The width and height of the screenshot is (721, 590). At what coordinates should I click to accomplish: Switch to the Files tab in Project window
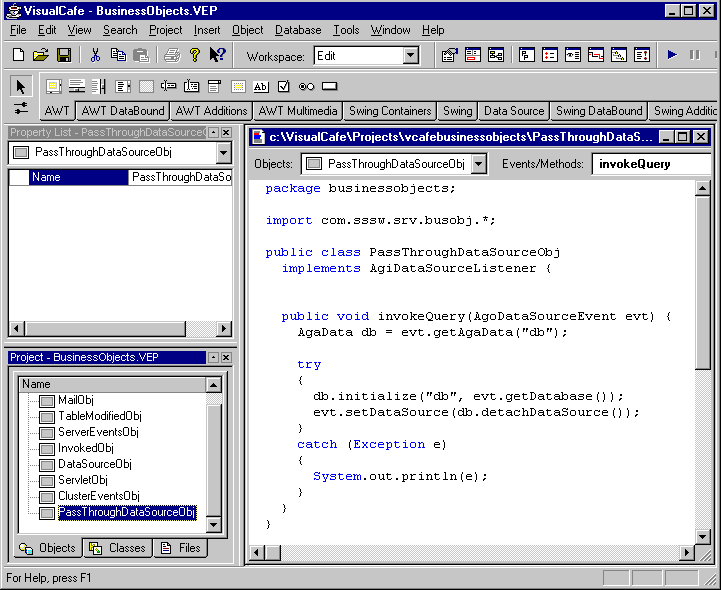(x=181, y=548)
